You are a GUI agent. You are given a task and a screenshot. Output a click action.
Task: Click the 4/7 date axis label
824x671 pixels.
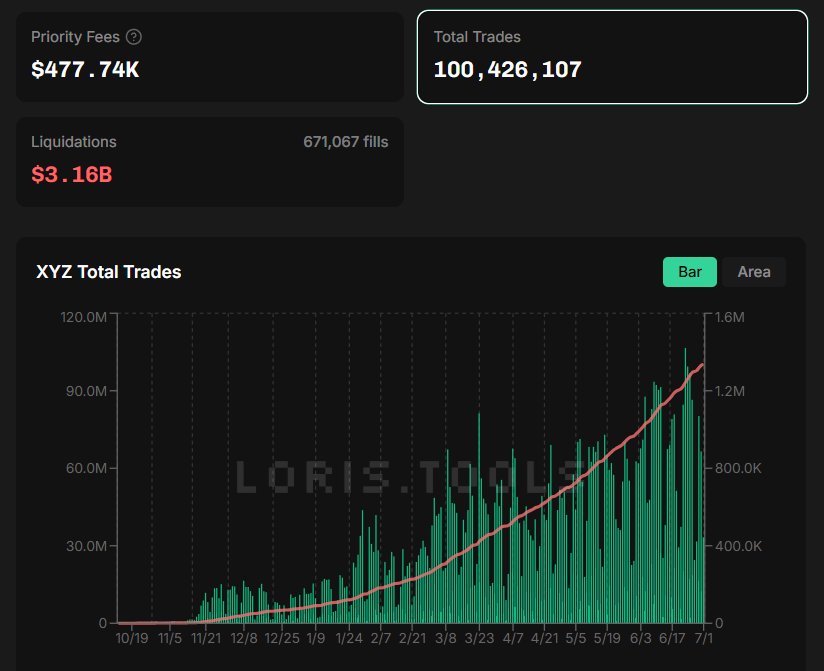513,638
